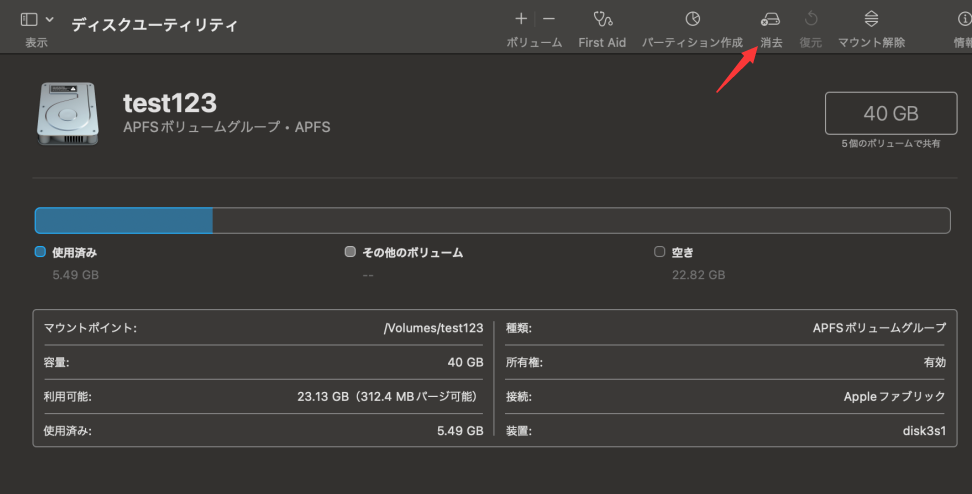The image size is (972, 494).
Task: Click the Appleファブリック connection value
Action: (x=895, y=396)
